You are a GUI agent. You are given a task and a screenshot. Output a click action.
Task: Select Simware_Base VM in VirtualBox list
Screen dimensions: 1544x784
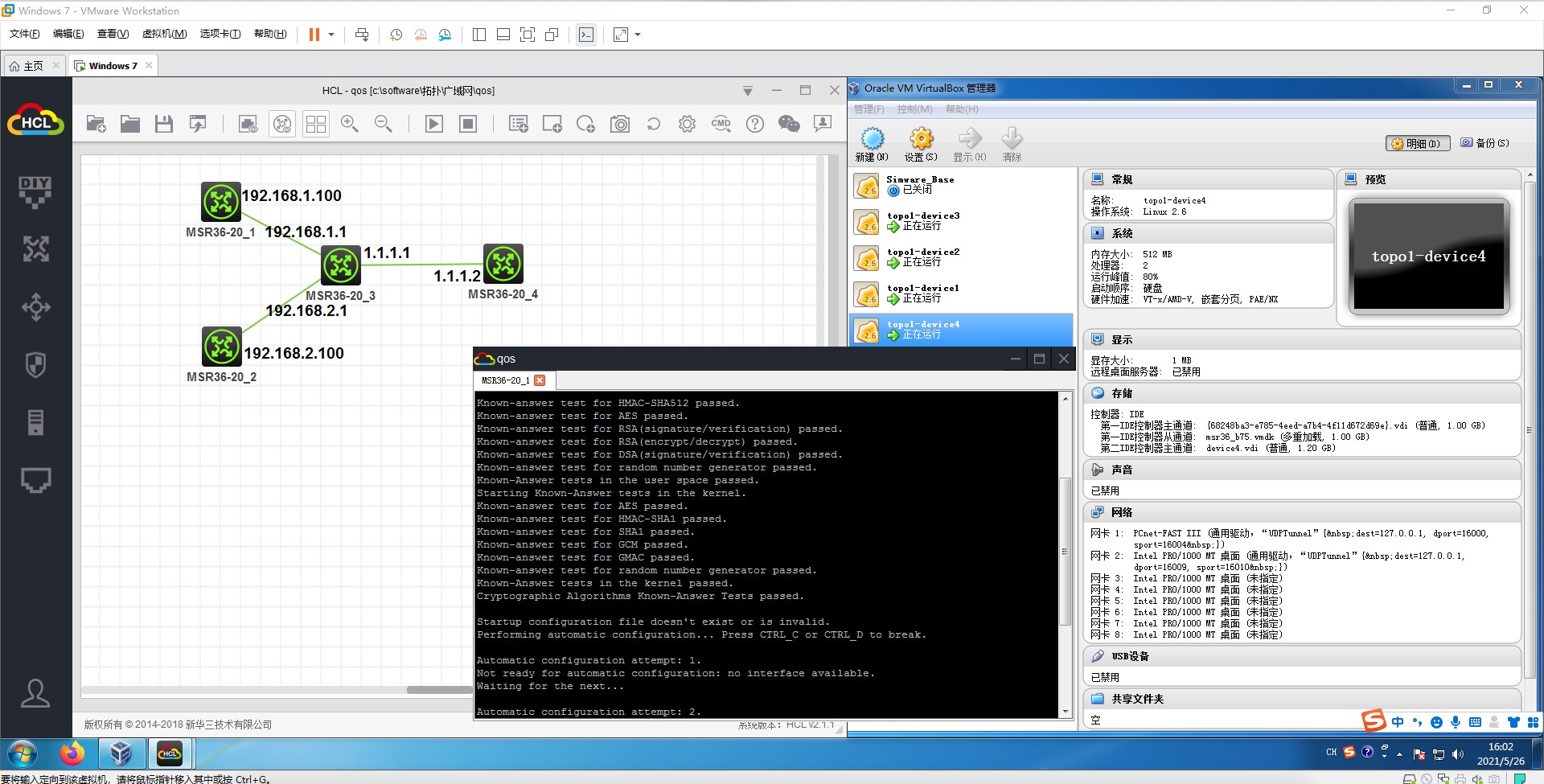pyautogui.click(x=962, y=186)
